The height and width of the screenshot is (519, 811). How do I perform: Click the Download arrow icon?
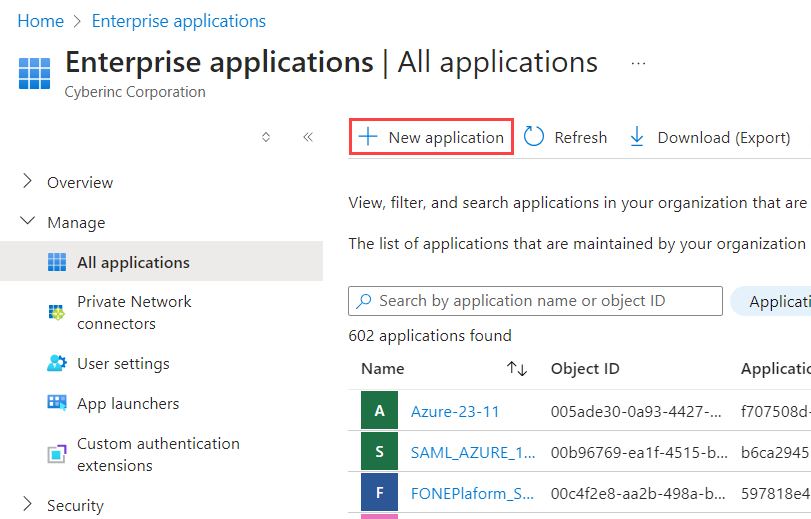pos(637,137)
